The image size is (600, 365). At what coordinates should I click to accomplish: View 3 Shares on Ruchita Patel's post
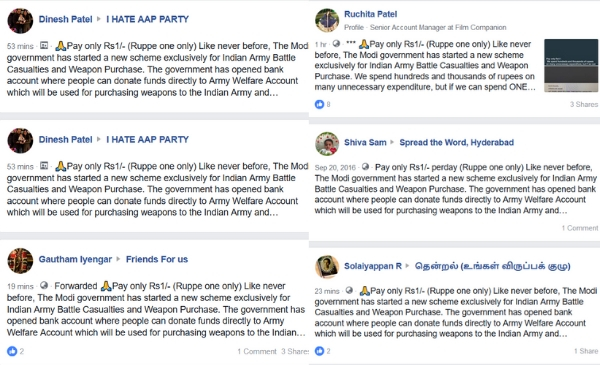pyautogui.click(x=584, y=104)
